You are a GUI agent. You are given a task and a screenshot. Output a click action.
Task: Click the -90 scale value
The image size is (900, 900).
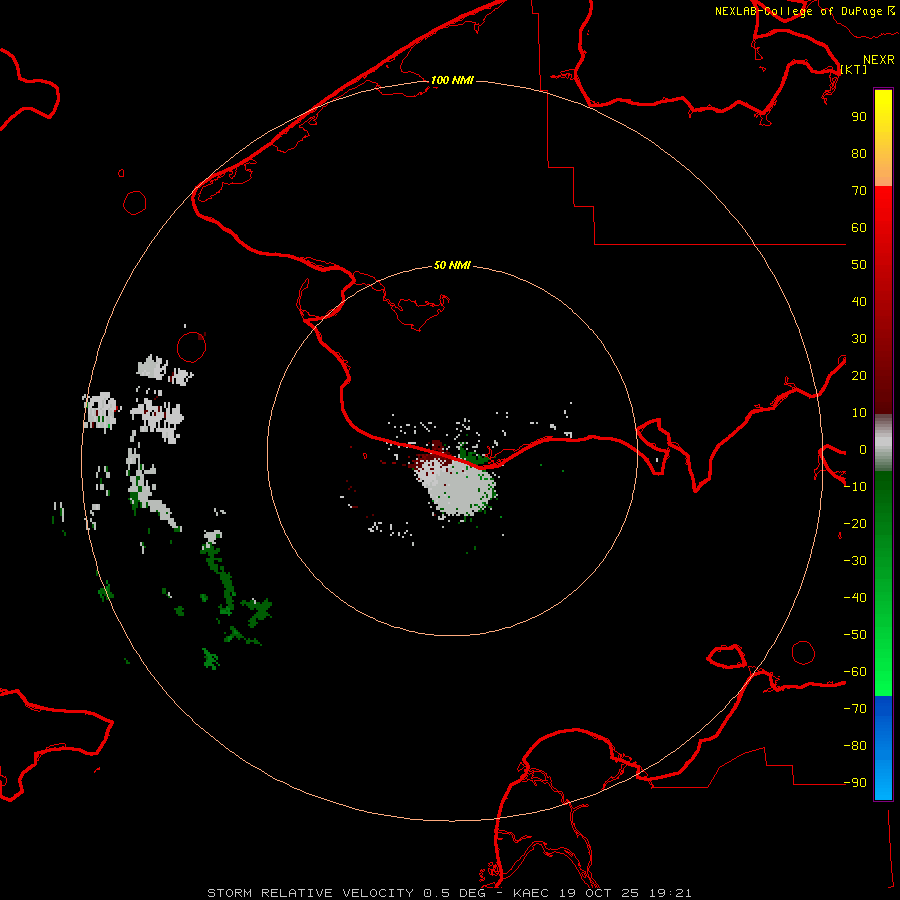point(855,782)
